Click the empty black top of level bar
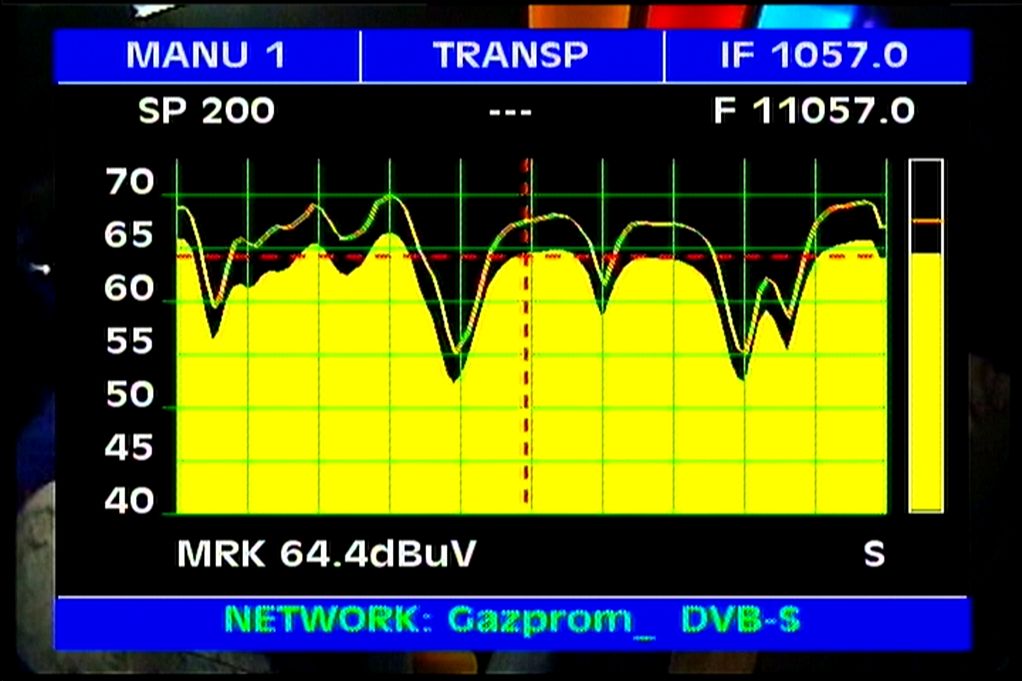 (926, 185)
